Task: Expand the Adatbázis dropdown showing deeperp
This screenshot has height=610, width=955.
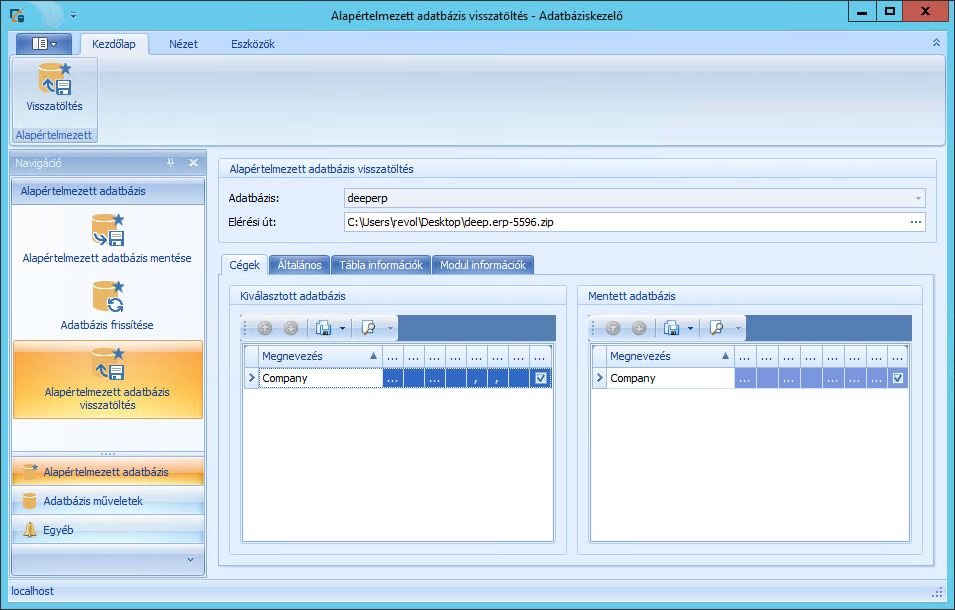Action: point(917,198)
